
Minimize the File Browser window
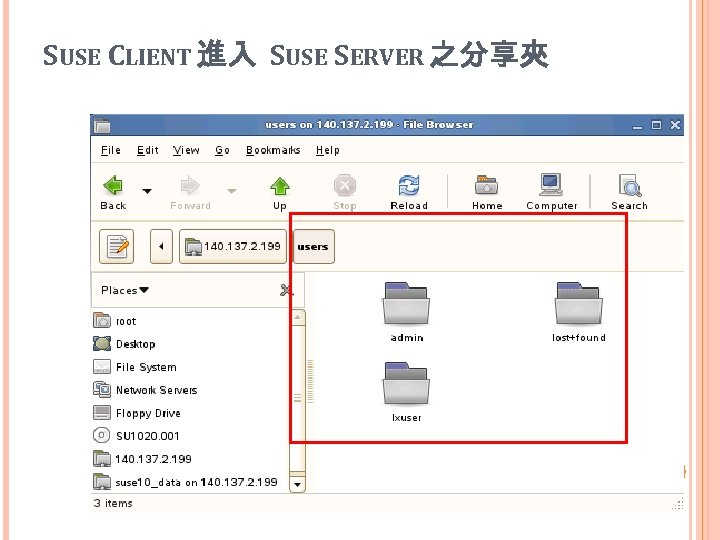(x=637, y=125)
